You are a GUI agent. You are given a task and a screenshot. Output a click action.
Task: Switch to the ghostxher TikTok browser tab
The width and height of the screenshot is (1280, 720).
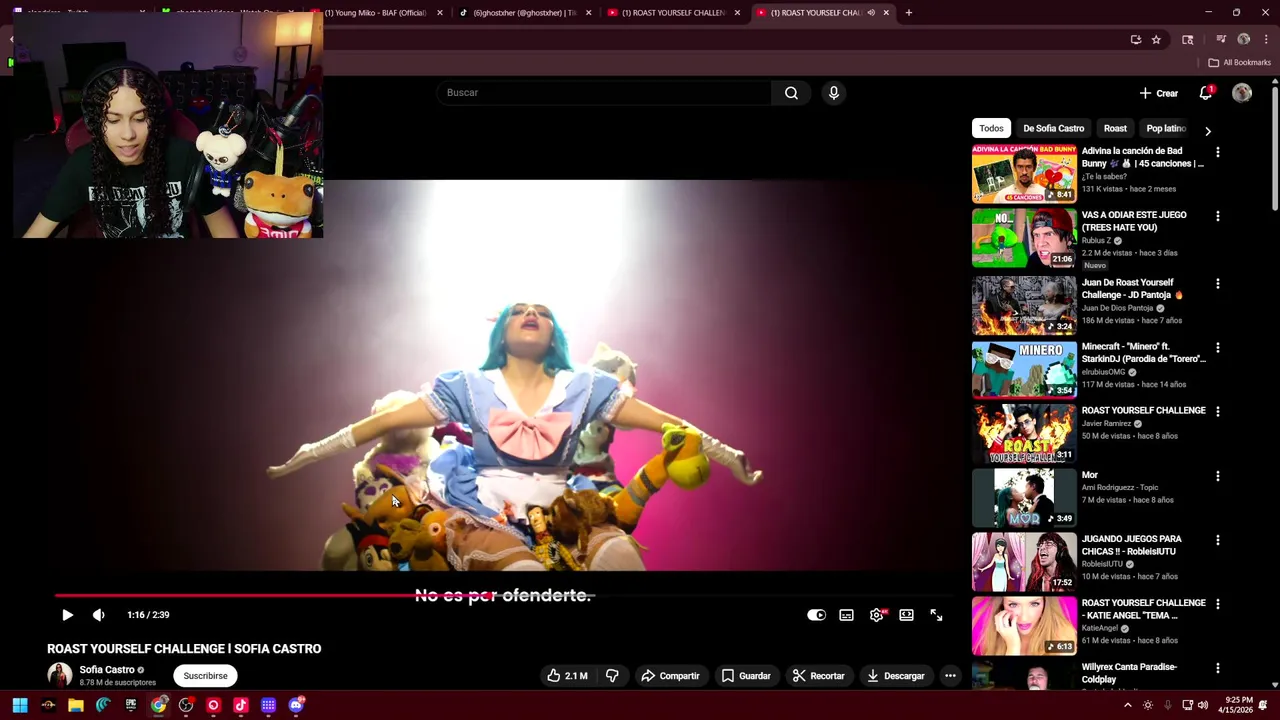tap(524, 13)
